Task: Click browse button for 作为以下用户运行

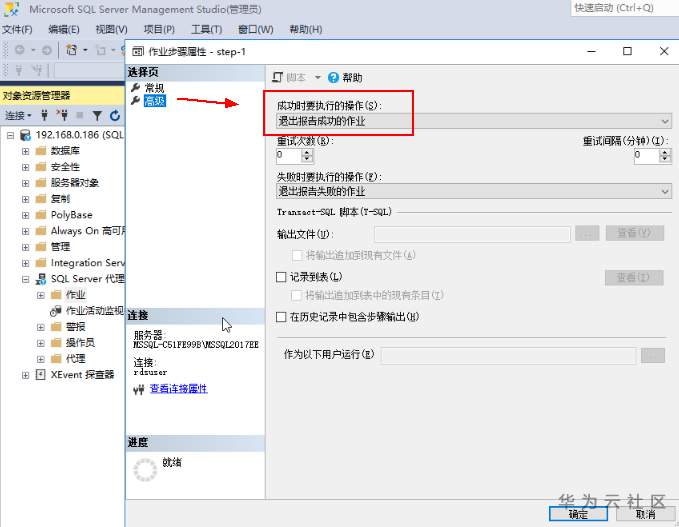Action: 653,355
